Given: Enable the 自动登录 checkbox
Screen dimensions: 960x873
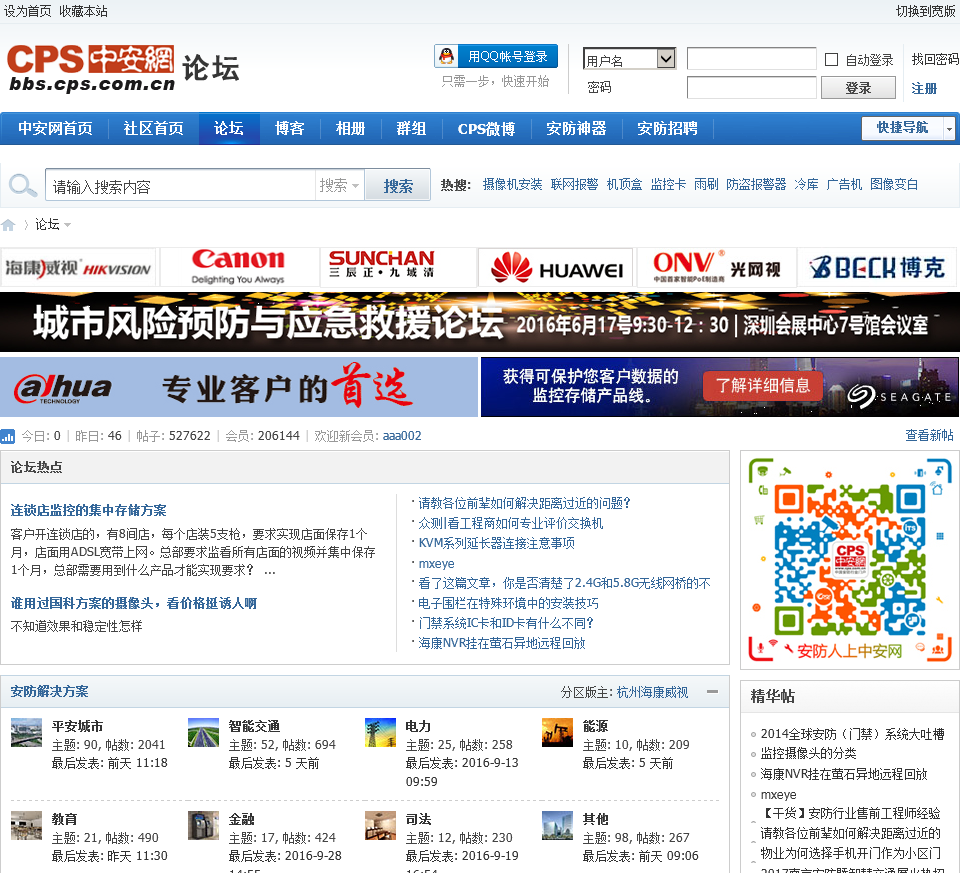Looking at the screenshot, I should pyautogui.click(x=831, y=59).
